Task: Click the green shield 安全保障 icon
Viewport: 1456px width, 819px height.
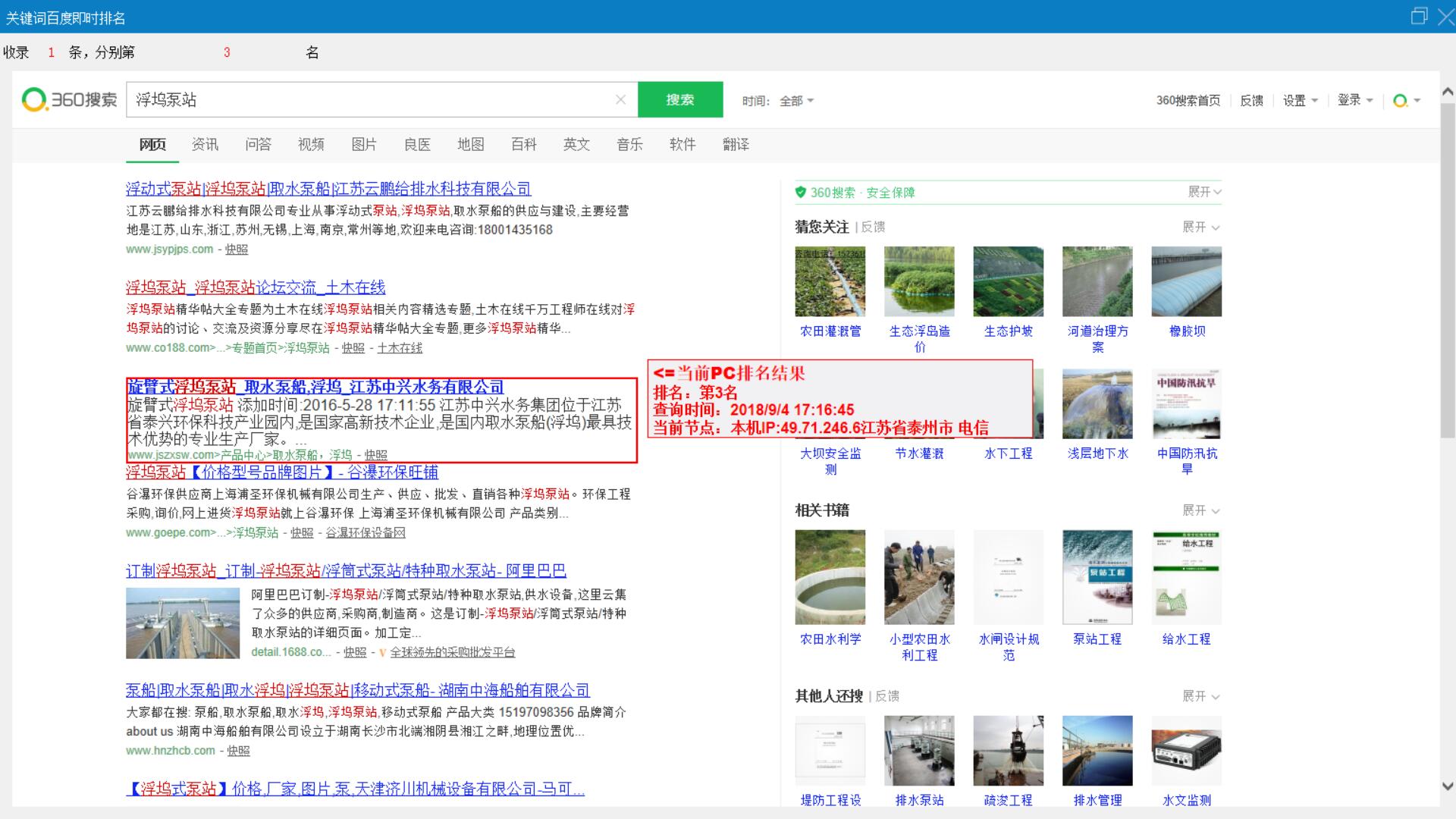Action: point(800,192)
